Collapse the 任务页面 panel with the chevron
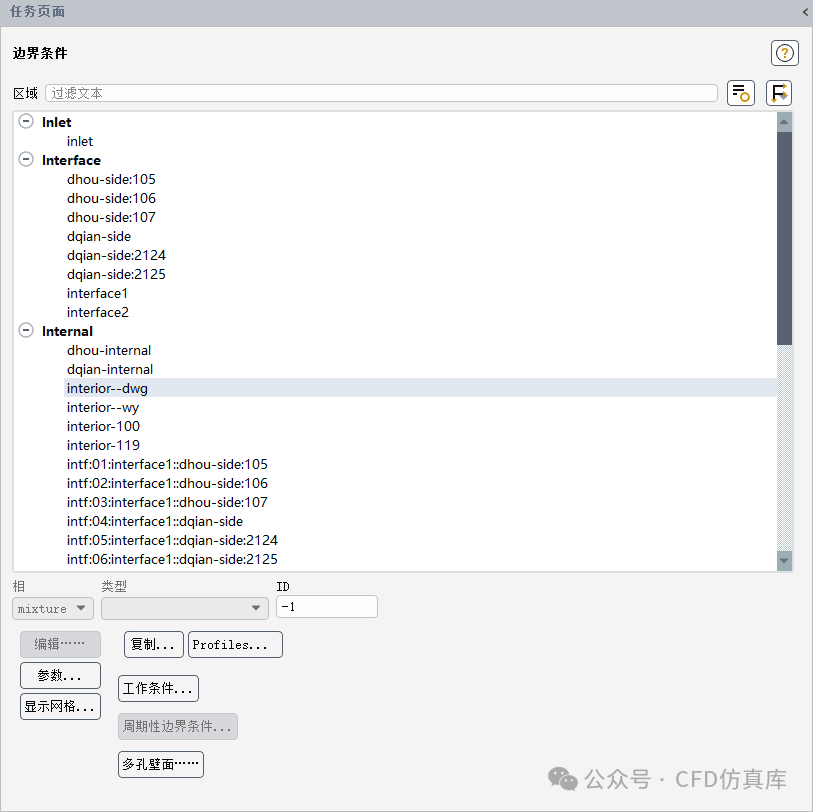813x812 pixels. click(x=803, y=12)
